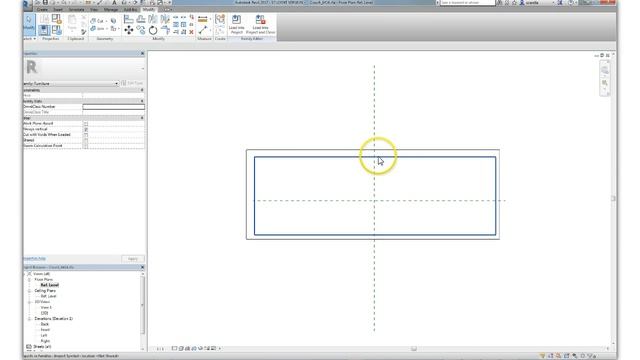The width and height of the screenshot is (640, 360).
Task: Close the Properties palette
Action: (x=142, y=53)
